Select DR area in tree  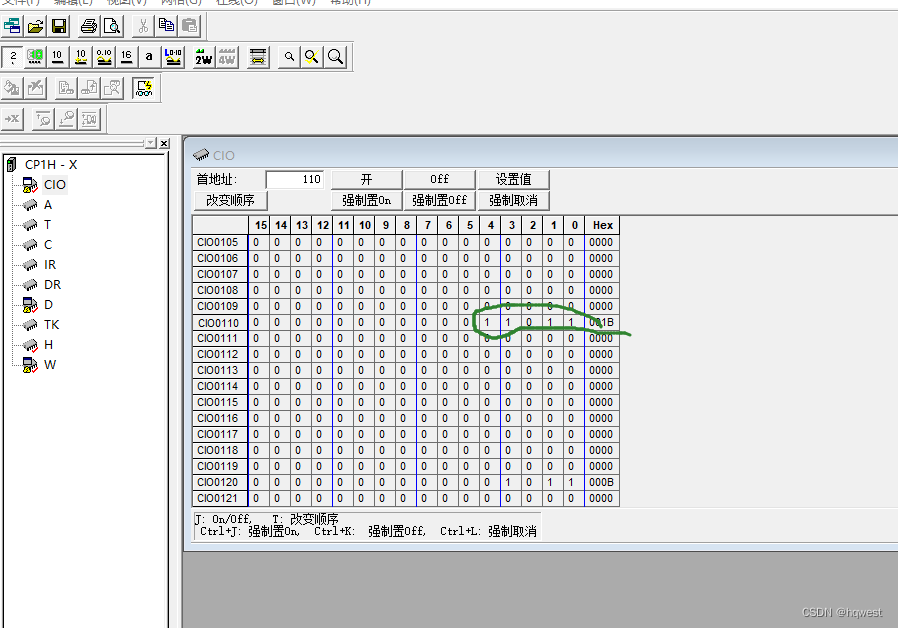pos(52,285)
